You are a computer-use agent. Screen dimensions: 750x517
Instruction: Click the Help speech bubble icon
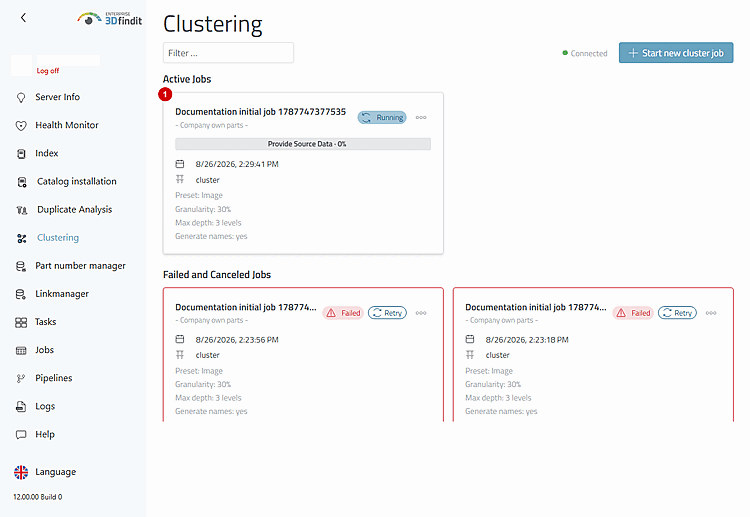(x=21, y=435)
